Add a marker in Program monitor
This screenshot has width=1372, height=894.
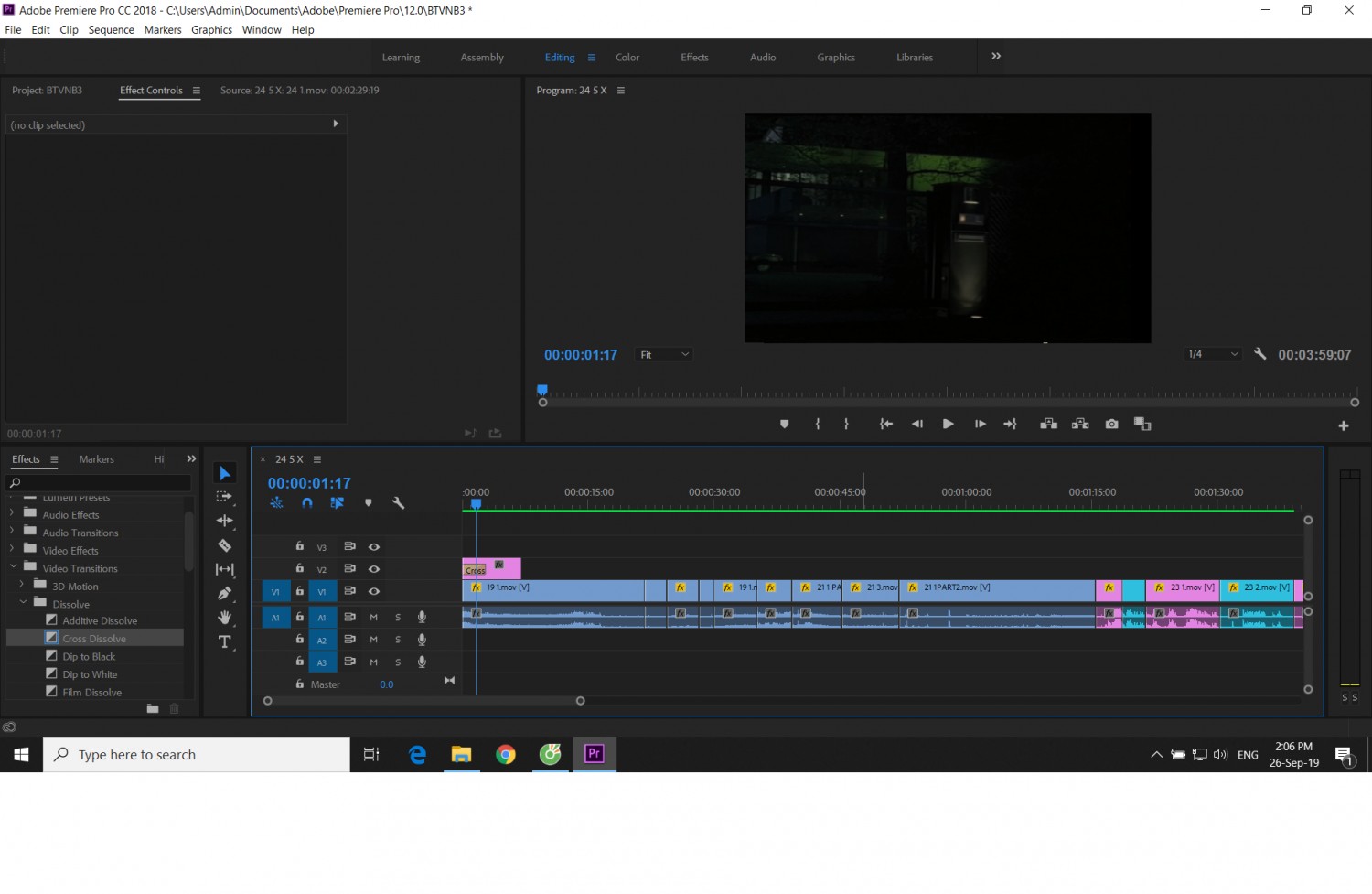(784, 424)
